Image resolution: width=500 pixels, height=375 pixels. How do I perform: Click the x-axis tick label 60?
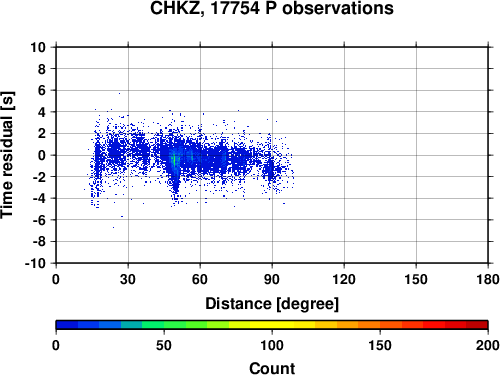(x=200, y=279)
